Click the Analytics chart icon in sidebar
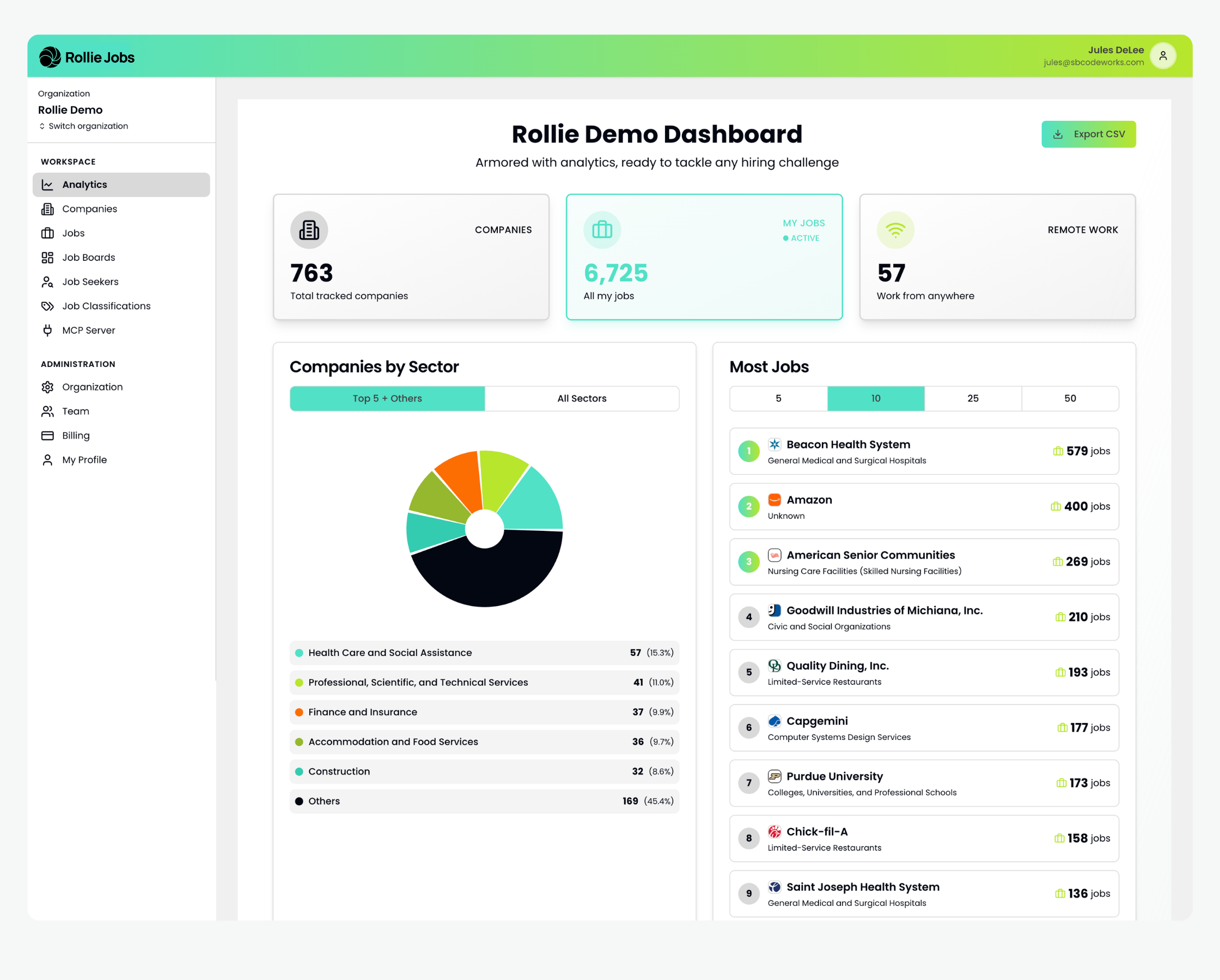The width and height of the screenshot is (1220, 980). click(47, 185)
